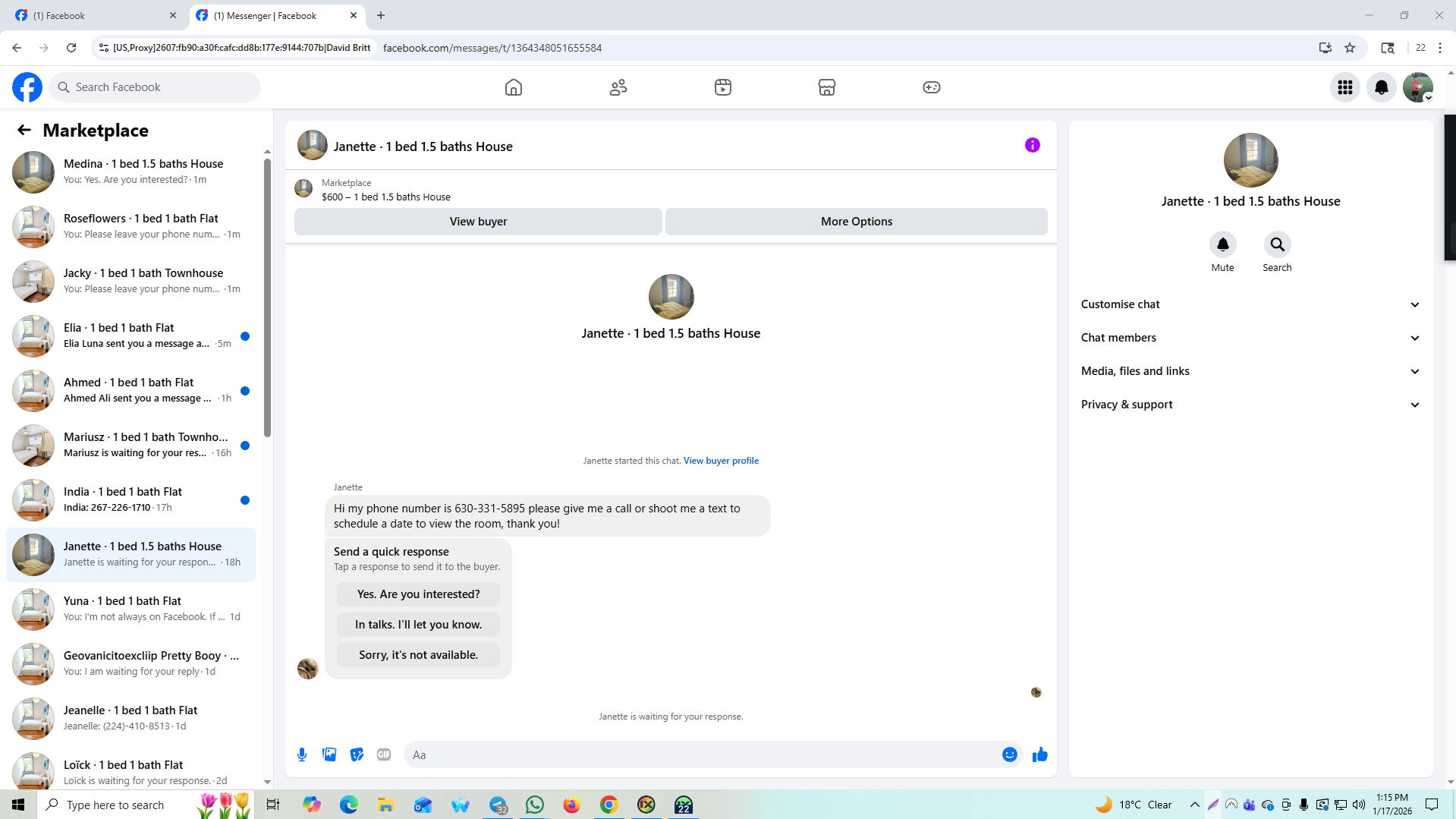This screenshot has width=1456, height=819.
Task: Show hidden system tray icons chevron
Action: click(x=1195, y=805)
